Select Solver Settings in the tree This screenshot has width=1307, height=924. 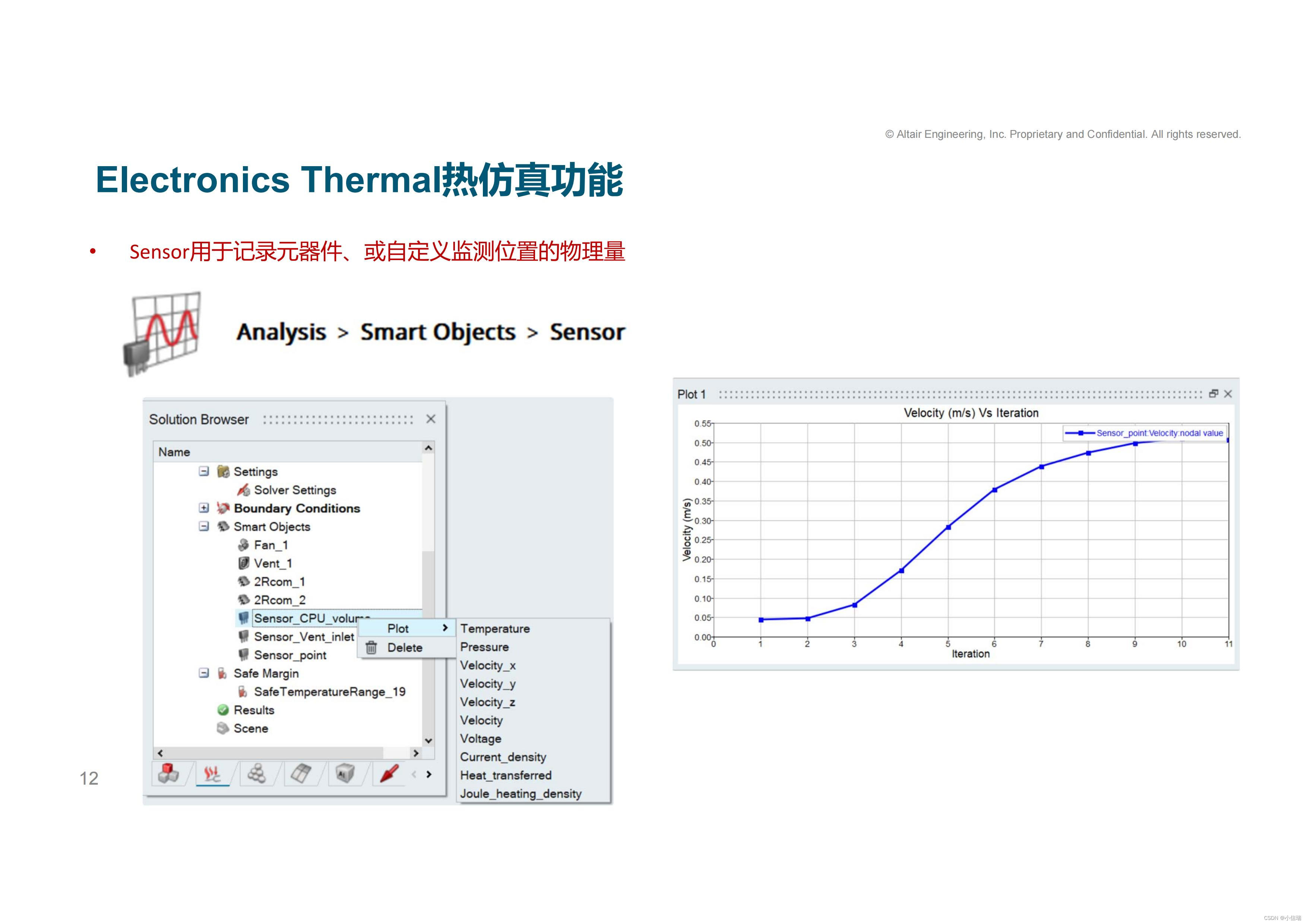tap(295, 490)
